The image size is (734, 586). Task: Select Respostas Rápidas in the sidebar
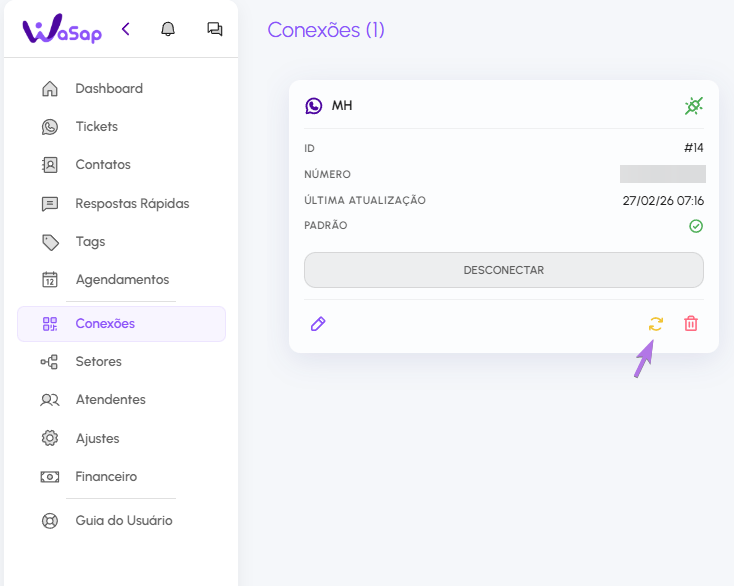tap(131, 203)
